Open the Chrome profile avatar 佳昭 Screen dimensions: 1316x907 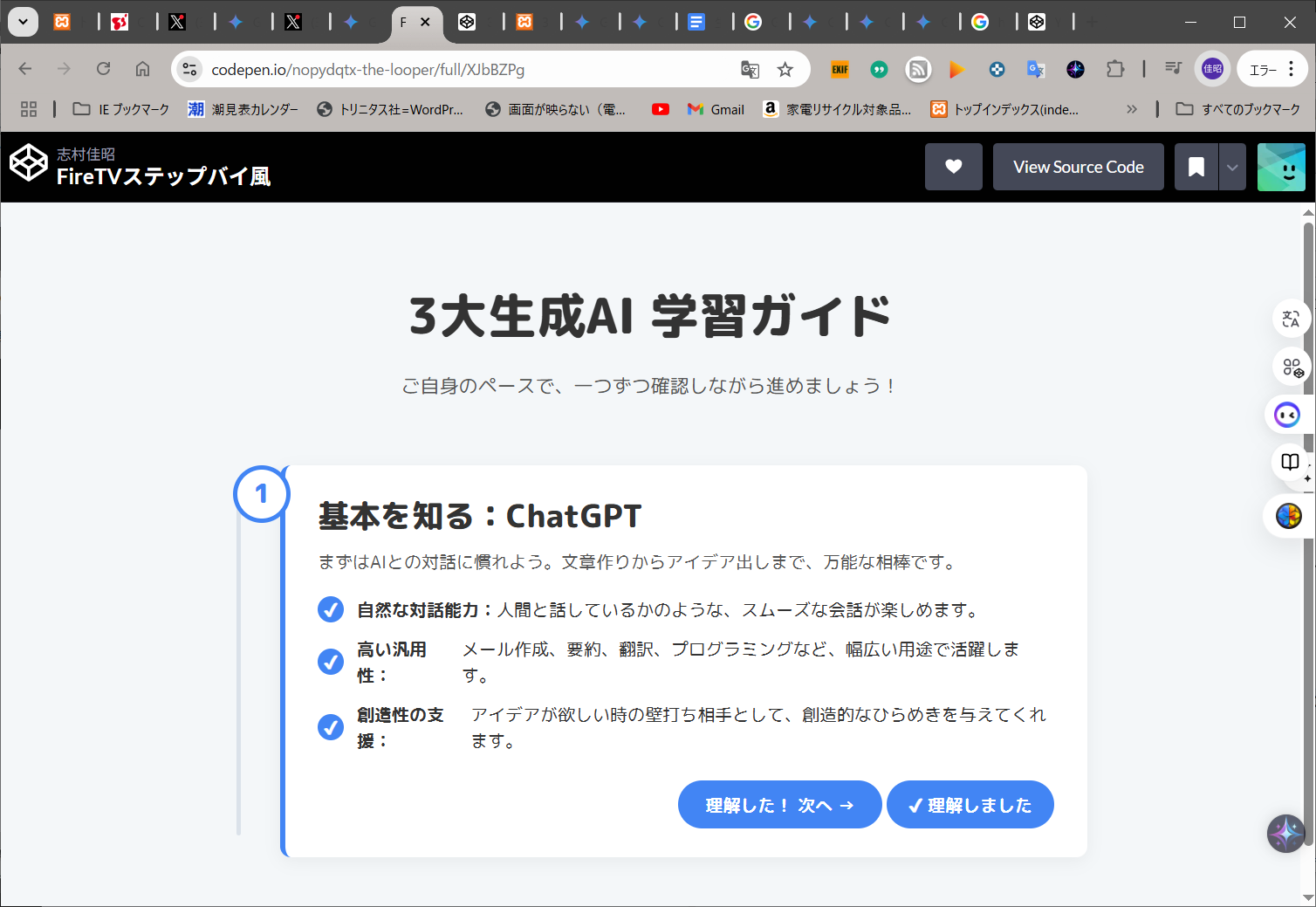click(x=1213, y=69)
